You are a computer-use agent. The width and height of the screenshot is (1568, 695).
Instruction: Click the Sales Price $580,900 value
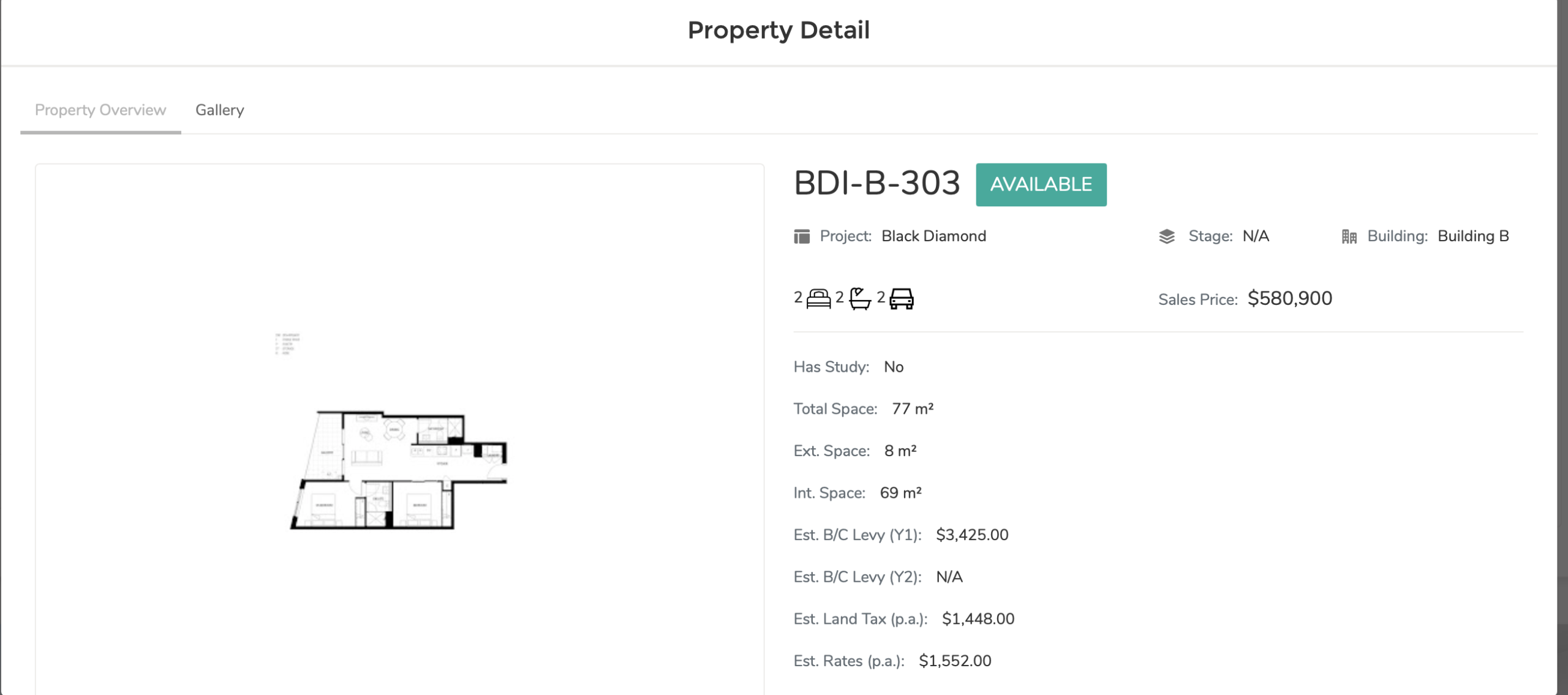pos(1289,299)
